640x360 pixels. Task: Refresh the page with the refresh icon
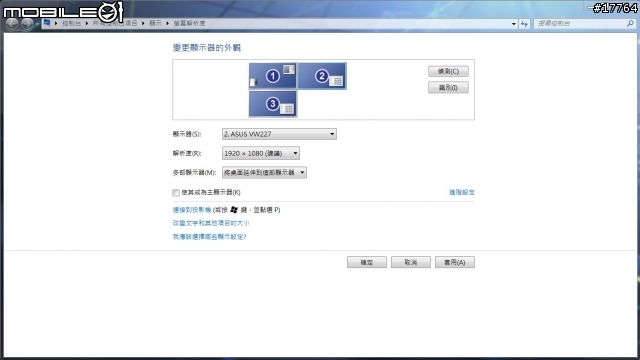click(x=524, y=24)
